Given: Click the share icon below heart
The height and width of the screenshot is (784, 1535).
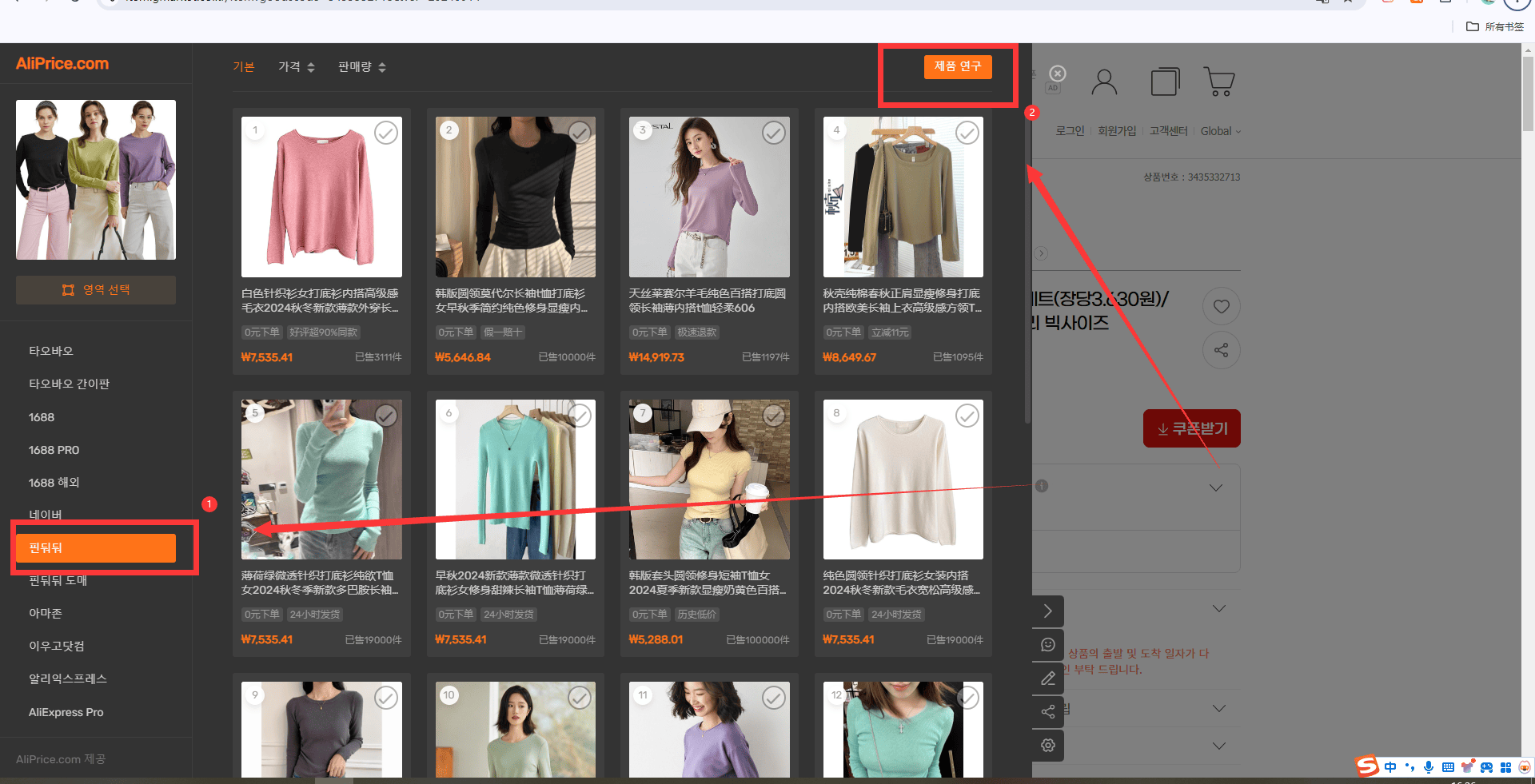Looking at the screenshot, I should coord(1221,350).
